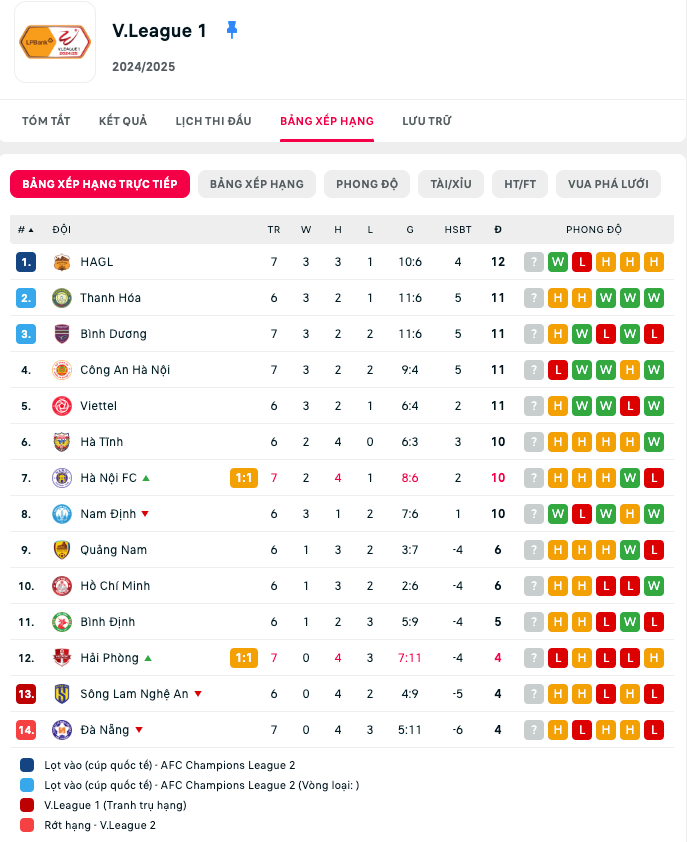The height and width of the screenshot is (842, 687).
Task: Click the Nam Định team crest icon
Action: pos(62,514)
